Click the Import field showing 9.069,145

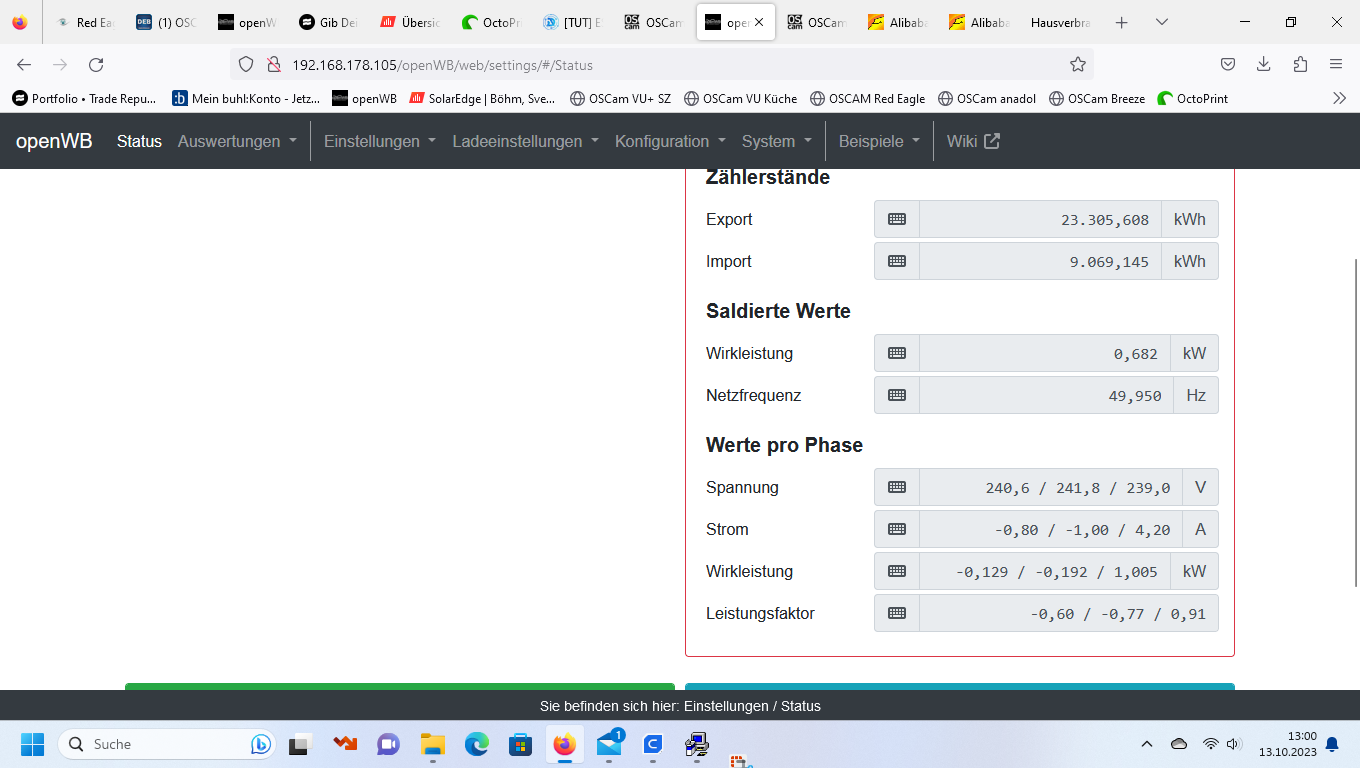point(1040,261)
